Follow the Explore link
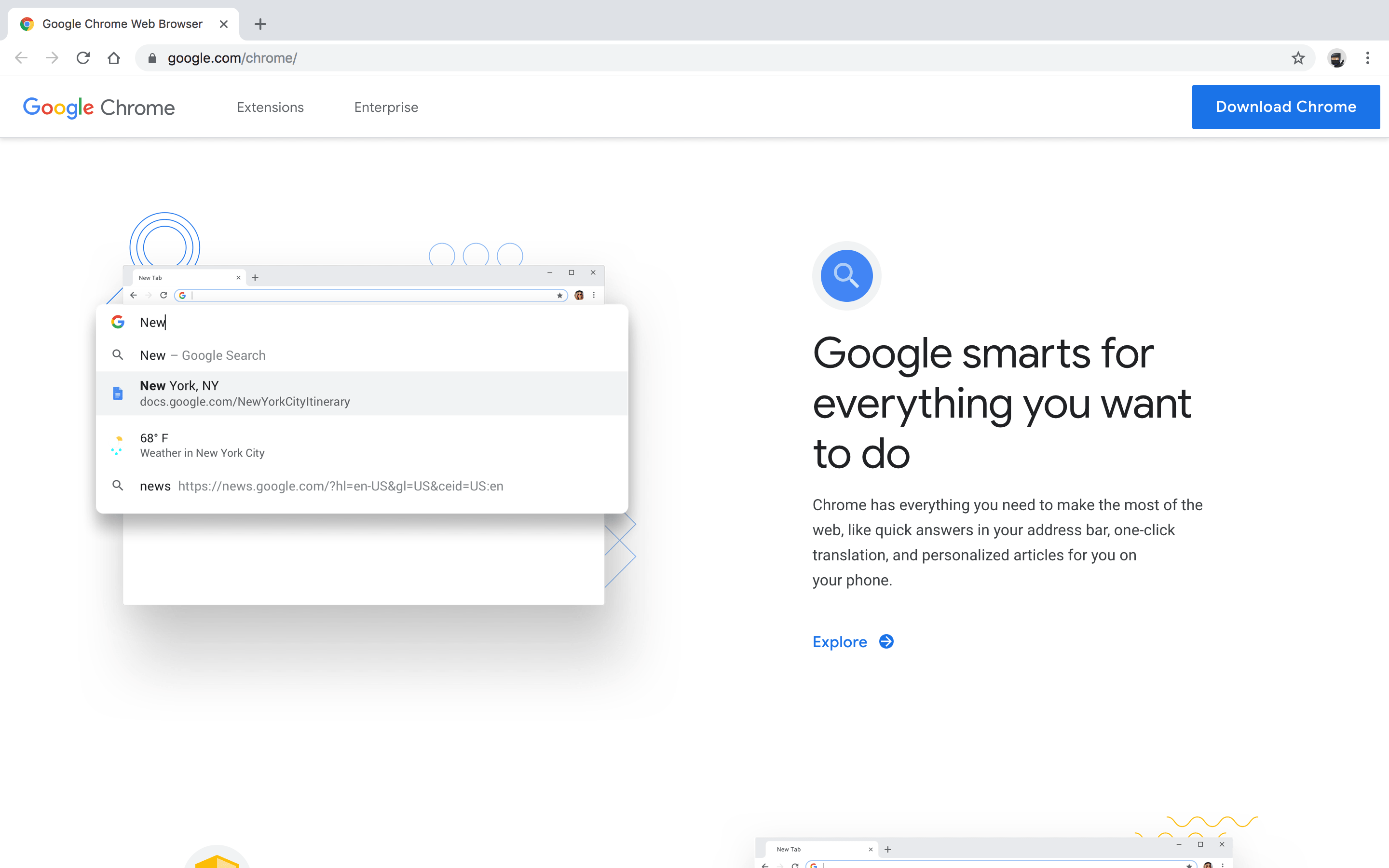The image size is (1389, 868). (853, 642)
